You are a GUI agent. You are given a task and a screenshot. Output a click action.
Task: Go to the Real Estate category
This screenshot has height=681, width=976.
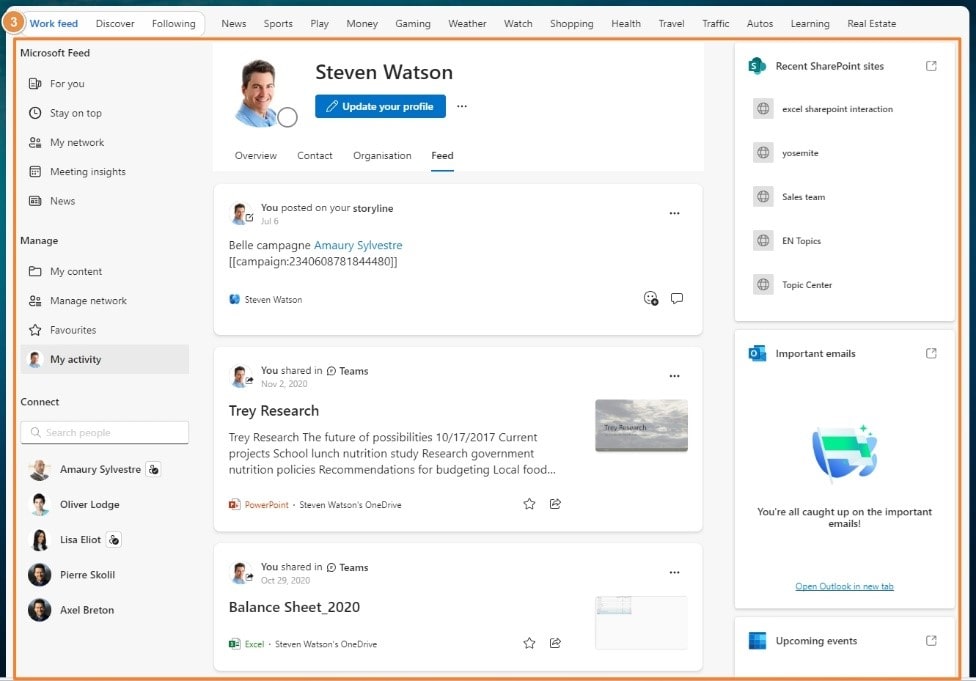pyautogui.click(x=871, y=24)
